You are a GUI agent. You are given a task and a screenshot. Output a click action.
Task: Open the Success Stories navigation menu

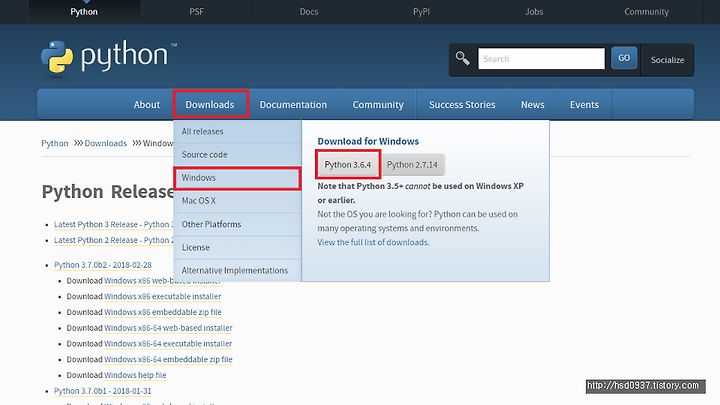pyautogui.click(x=462, y=105)
